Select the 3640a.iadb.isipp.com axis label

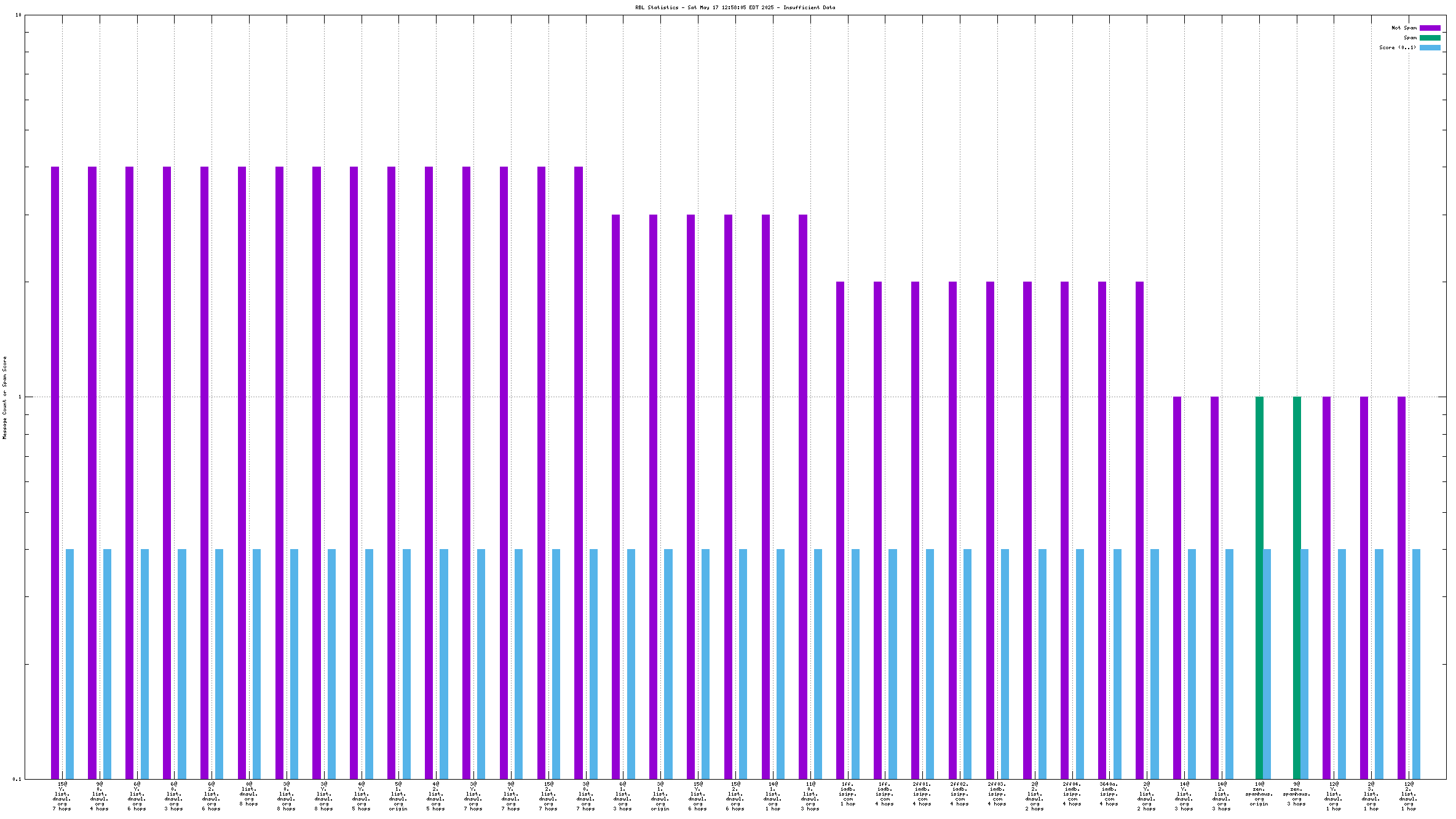[x=1109, y=794]
